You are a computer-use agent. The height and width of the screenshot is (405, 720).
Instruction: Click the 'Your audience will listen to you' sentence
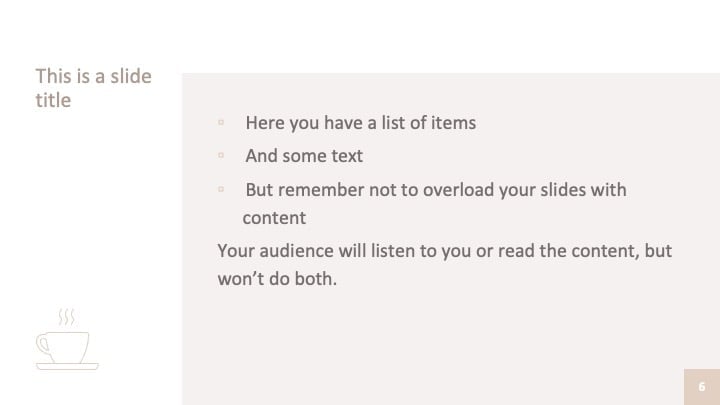click(444, 251)
